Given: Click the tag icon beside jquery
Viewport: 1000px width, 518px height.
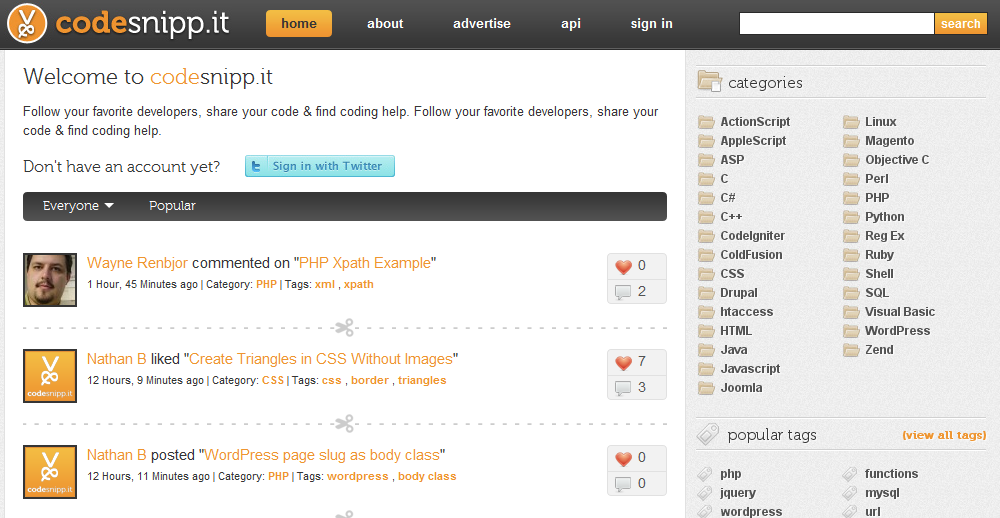Looking at the screenshot, I should click(x=705, y=493).
